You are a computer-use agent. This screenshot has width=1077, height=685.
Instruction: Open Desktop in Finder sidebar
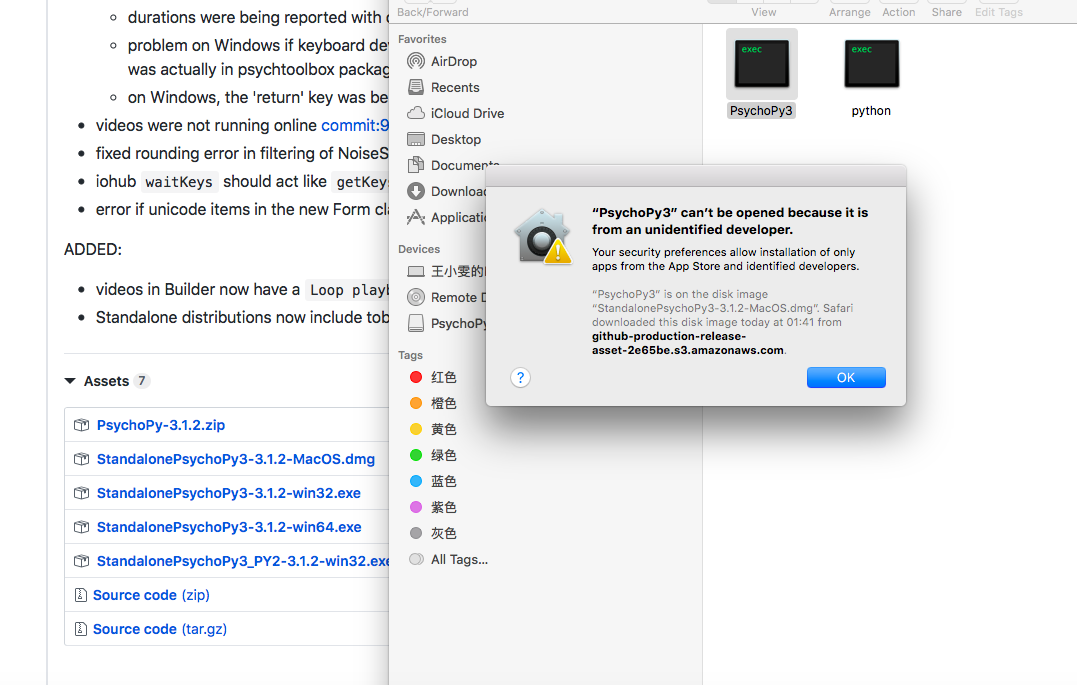[x=444, y=139]
